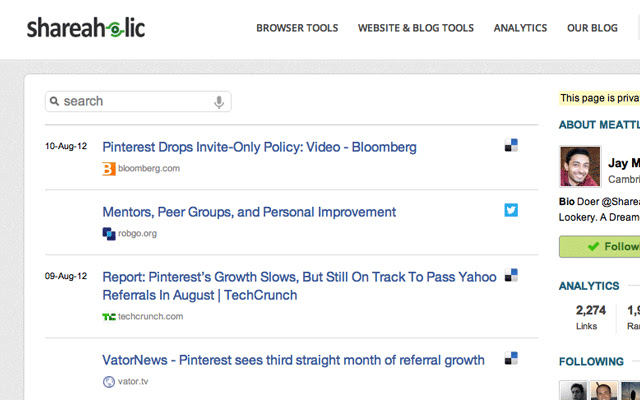Click the Delicious icon beside TechCrunch article

(x=511, y=275)
